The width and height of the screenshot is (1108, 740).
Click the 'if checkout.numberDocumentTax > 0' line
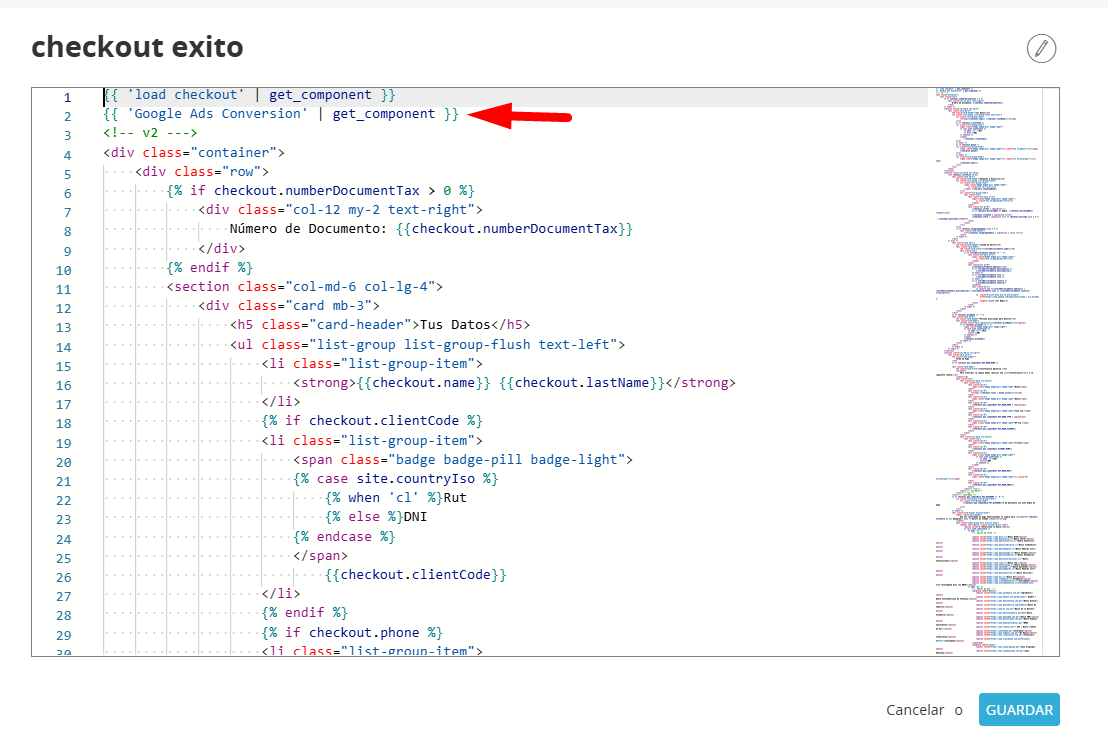[x=321, y=191]
